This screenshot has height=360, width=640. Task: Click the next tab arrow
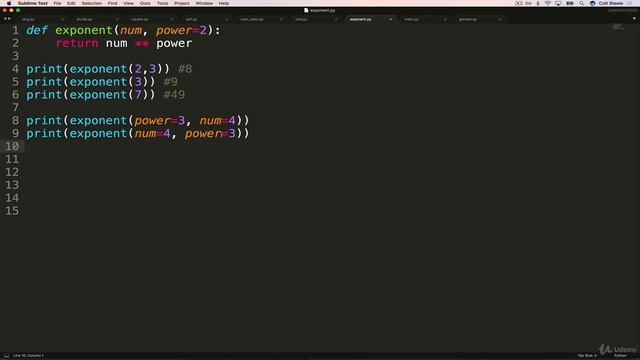click(x=9, y=19)
